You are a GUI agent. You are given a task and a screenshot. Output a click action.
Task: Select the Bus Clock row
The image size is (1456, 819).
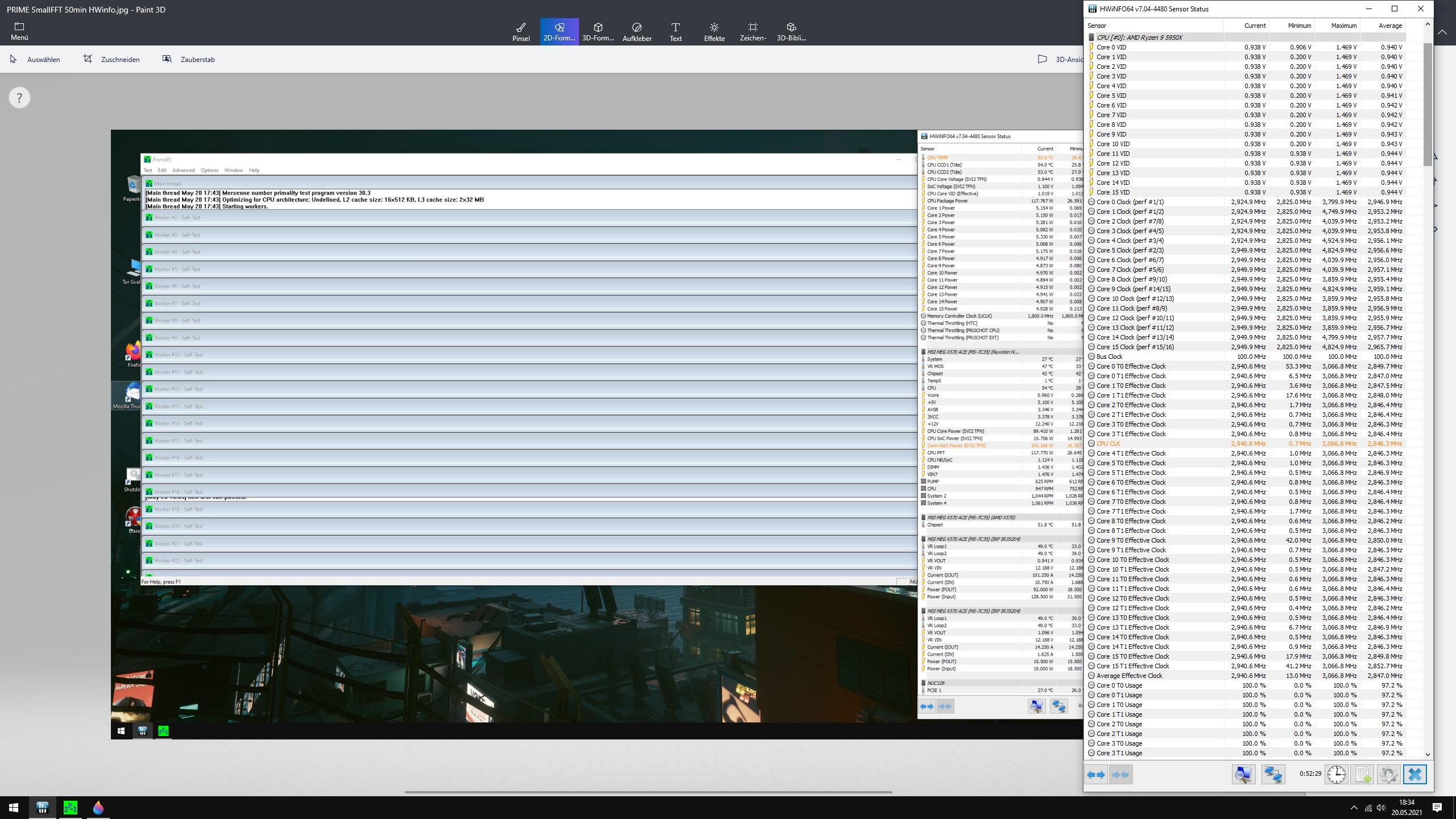click(1246, 357)
